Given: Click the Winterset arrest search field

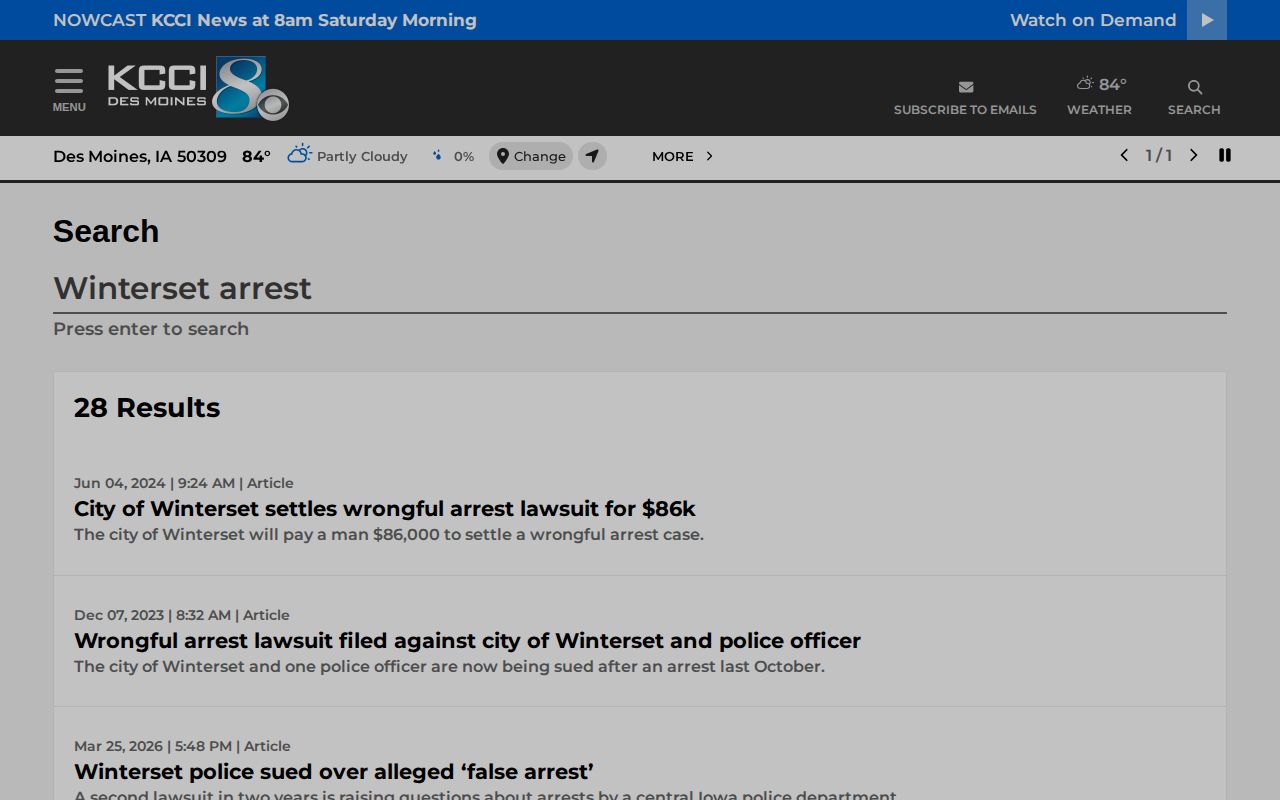Looking at the screenshot, I should [x=640, y=289].
